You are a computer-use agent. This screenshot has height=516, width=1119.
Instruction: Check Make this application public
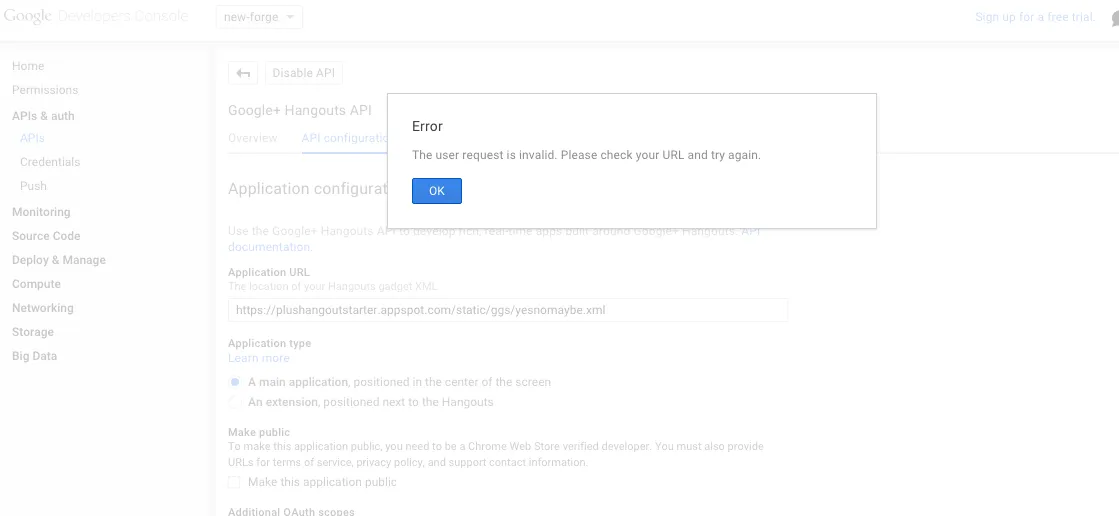pos(234,482)
